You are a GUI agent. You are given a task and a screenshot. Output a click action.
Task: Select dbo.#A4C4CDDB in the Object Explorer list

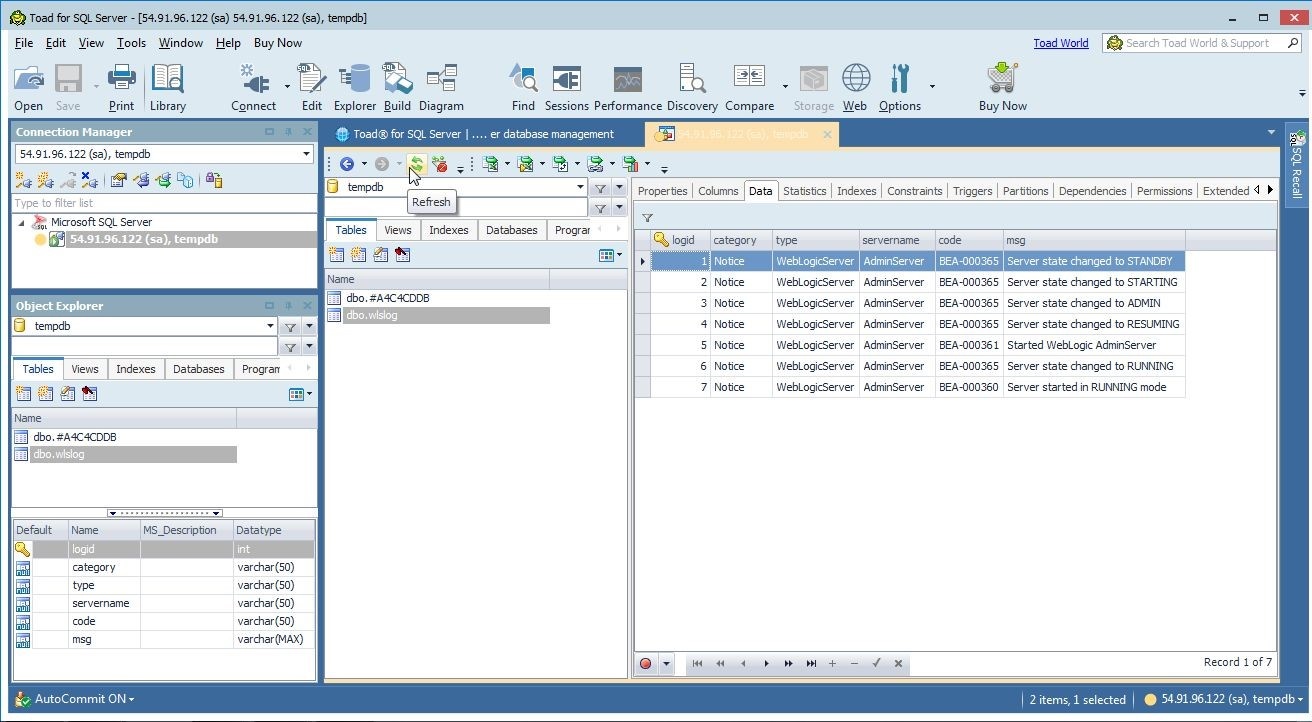pyautogui.click(x=75, y=437)
